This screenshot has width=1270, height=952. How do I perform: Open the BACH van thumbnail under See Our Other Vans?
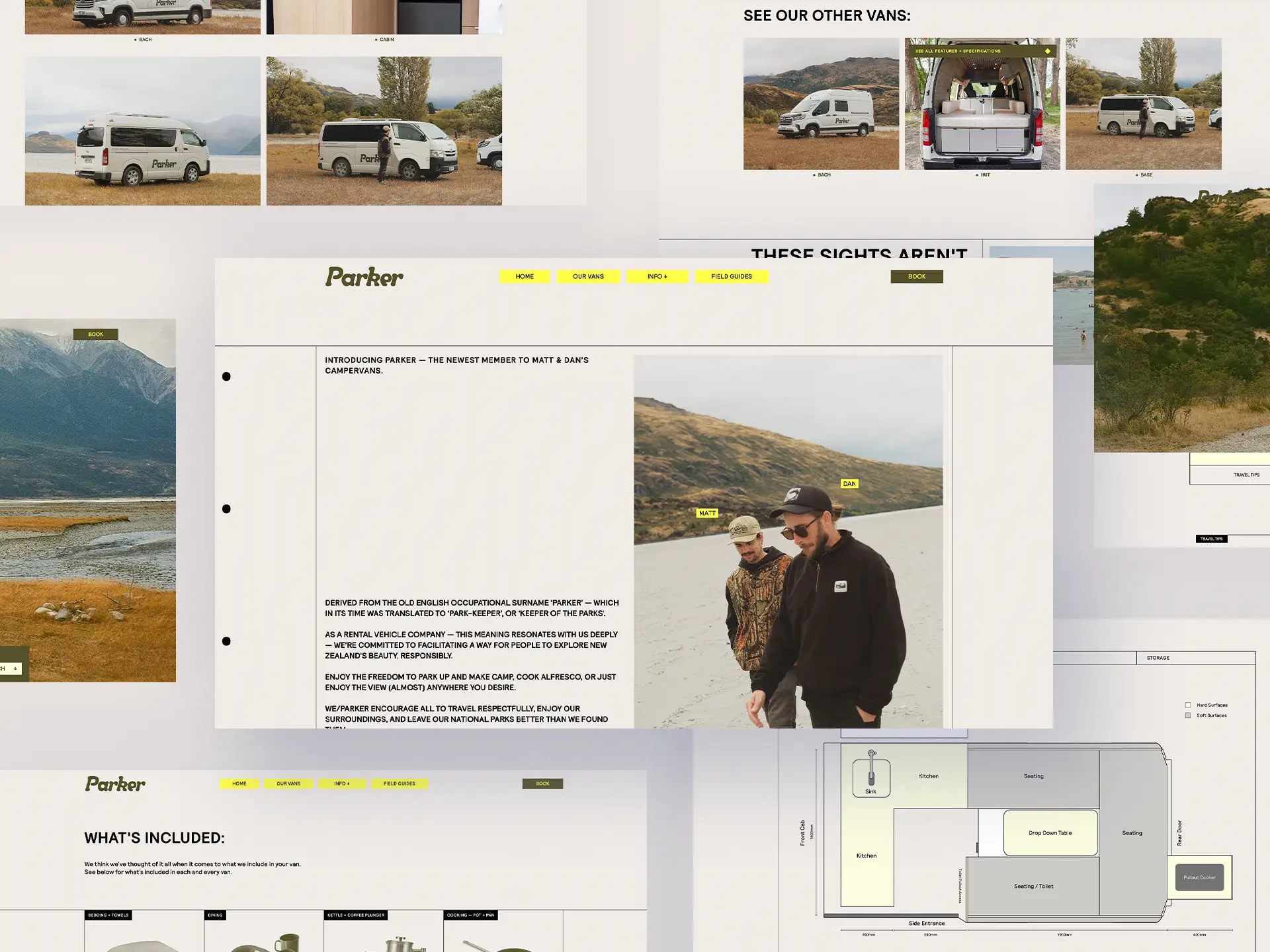click(821, 104)
